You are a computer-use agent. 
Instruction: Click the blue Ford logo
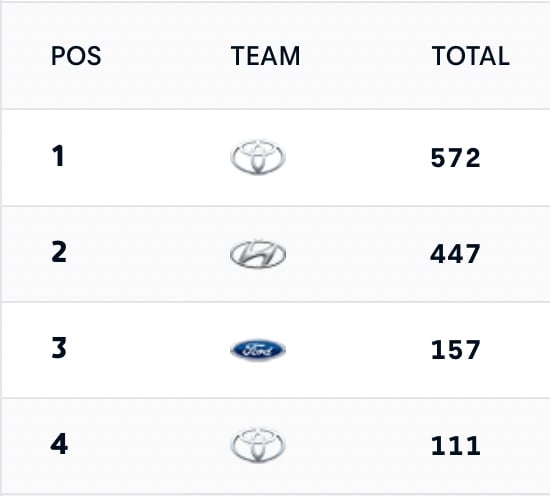(258, 350)
